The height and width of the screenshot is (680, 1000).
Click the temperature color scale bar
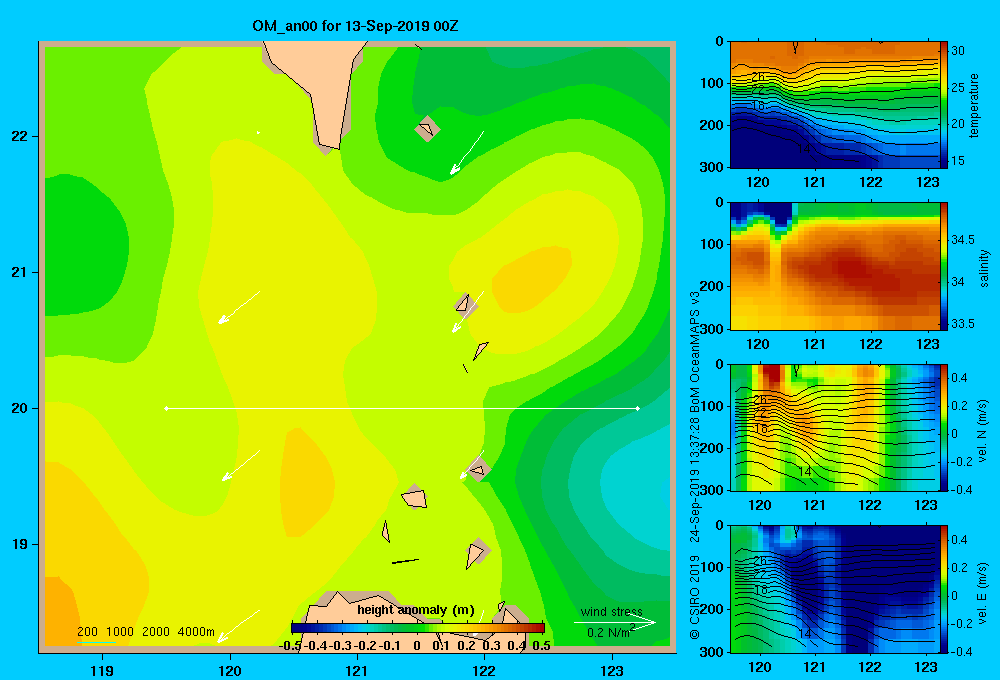944,105
